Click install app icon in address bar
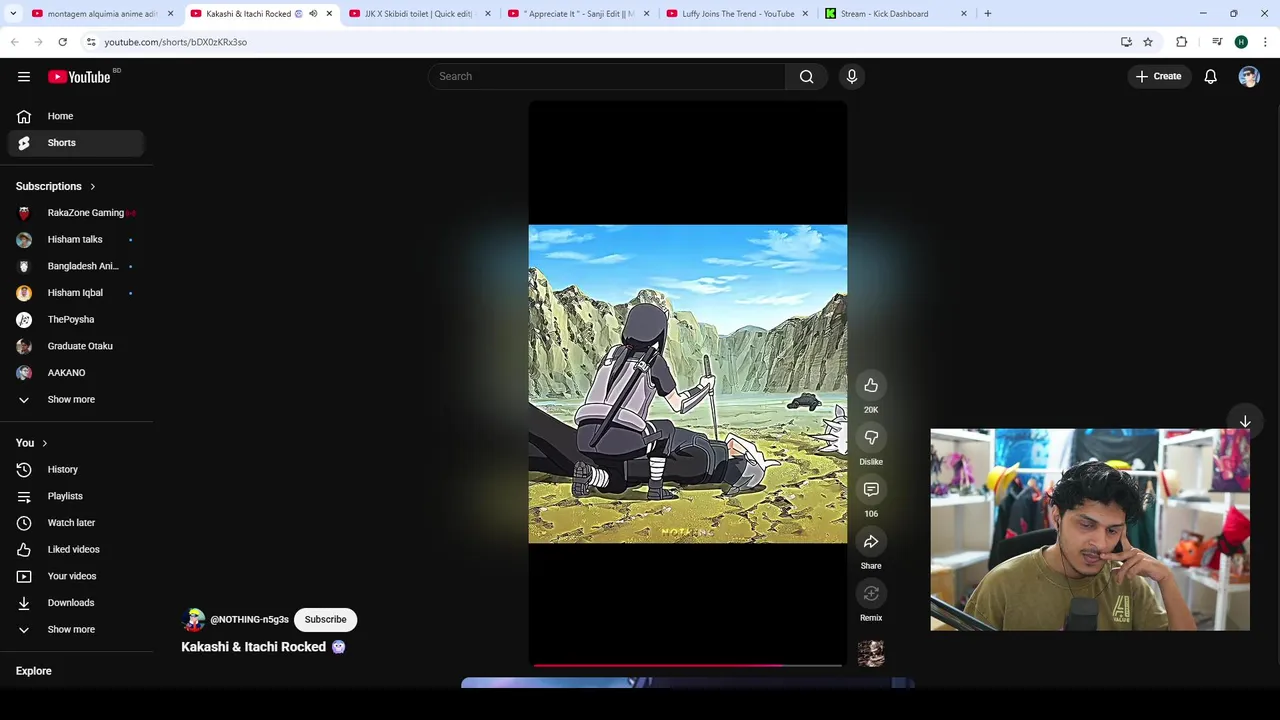1280x720 pixels. (1126, 42)
